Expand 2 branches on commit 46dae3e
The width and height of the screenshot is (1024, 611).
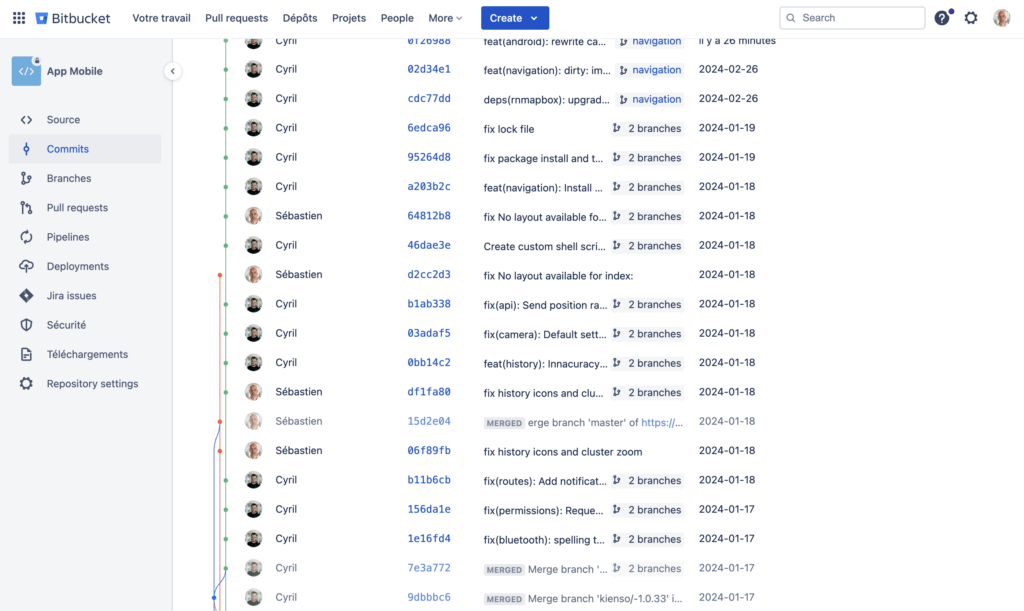pyautogui.click(x=647, y=245)
